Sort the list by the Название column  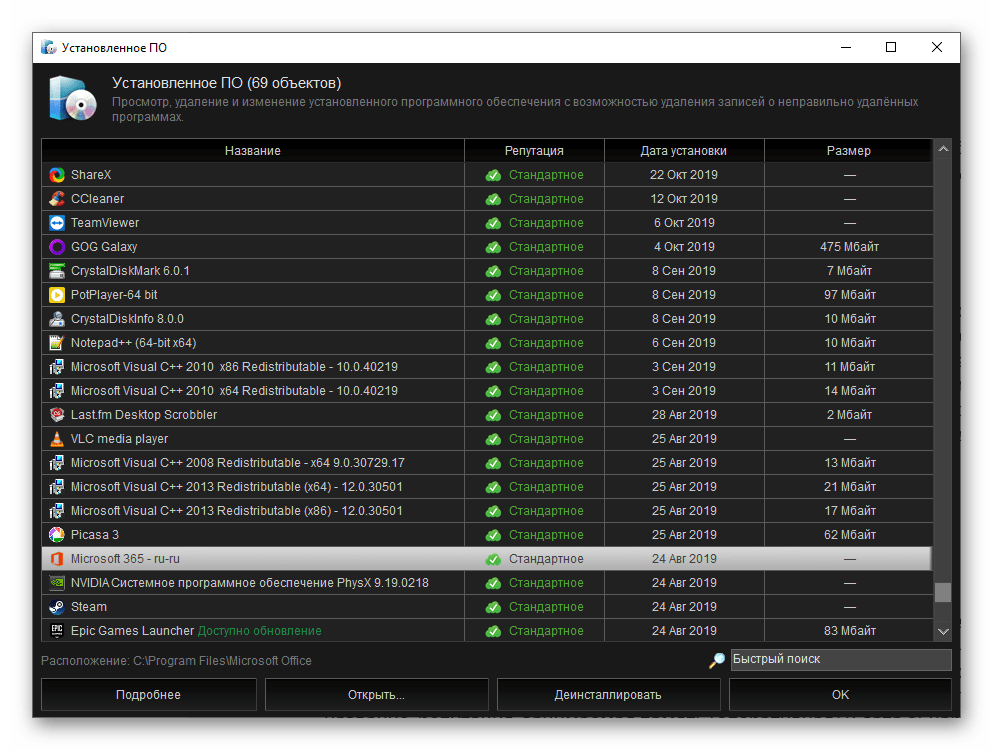coord(253,151)
